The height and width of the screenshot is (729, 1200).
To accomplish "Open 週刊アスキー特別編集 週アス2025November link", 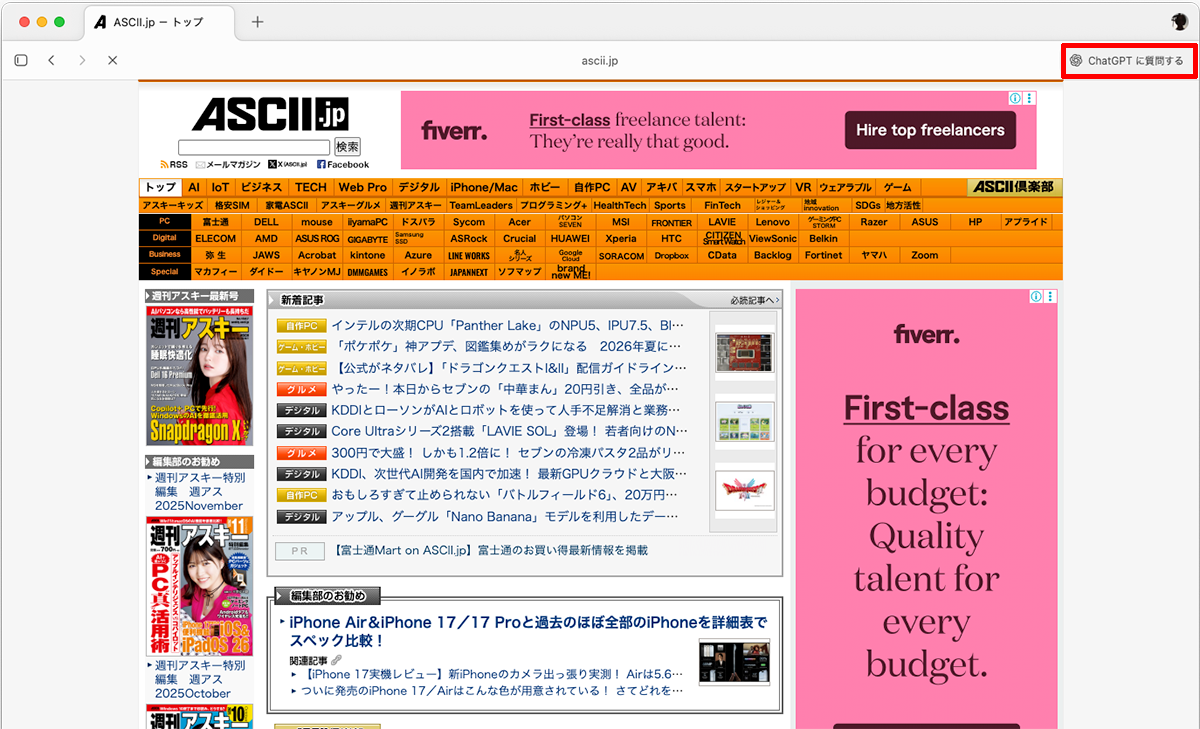I will (x=199, y=491).
